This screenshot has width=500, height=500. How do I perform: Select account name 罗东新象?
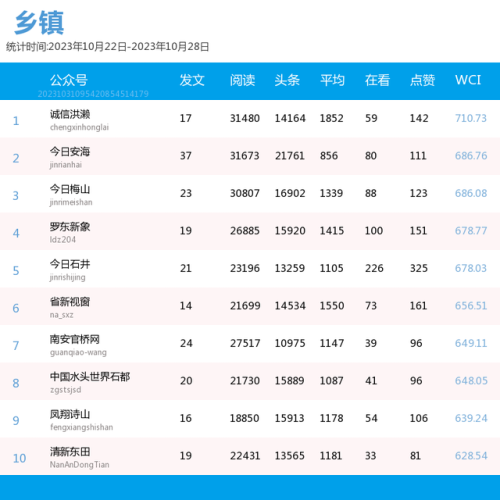[70, 227]
